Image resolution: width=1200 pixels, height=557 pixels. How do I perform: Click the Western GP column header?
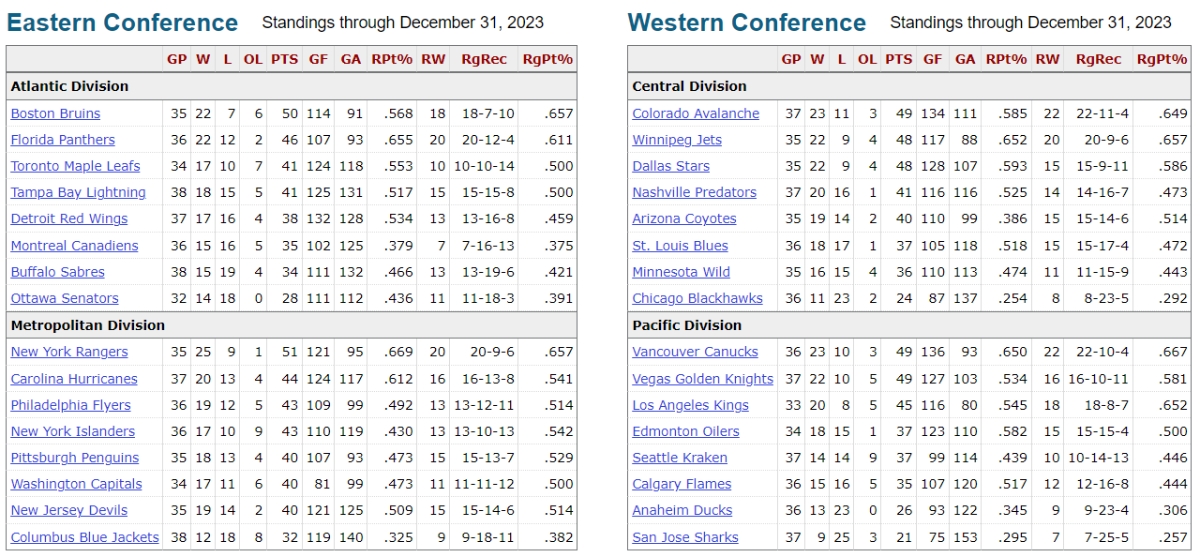click(791, 59)
